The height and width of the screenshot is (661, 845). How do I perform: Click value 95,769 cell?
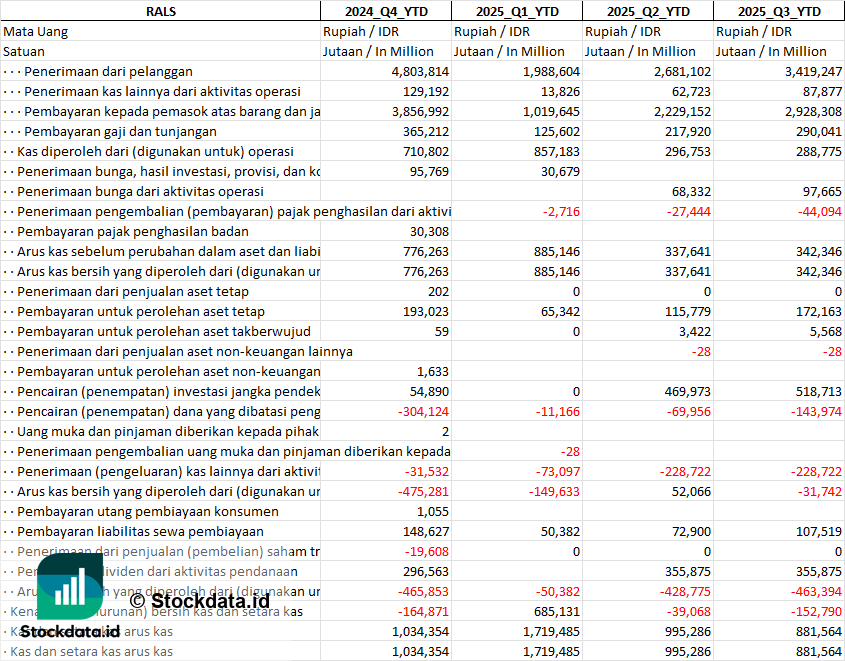click(386, 171)
